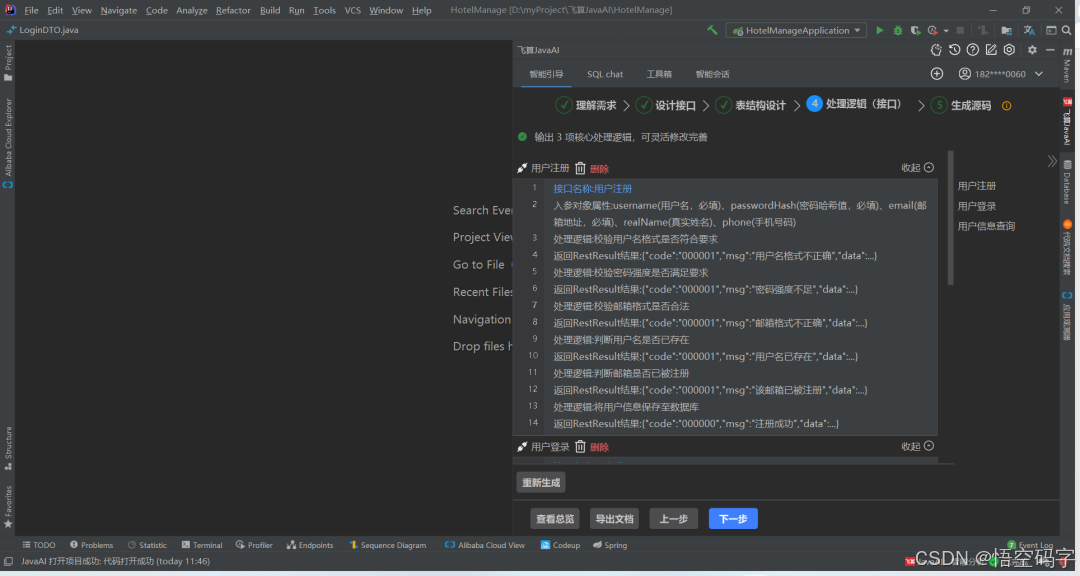Screen dimensions: 1080x576
Task: Click the vertical scrollbar of logic list
Action: click(951, 218)
